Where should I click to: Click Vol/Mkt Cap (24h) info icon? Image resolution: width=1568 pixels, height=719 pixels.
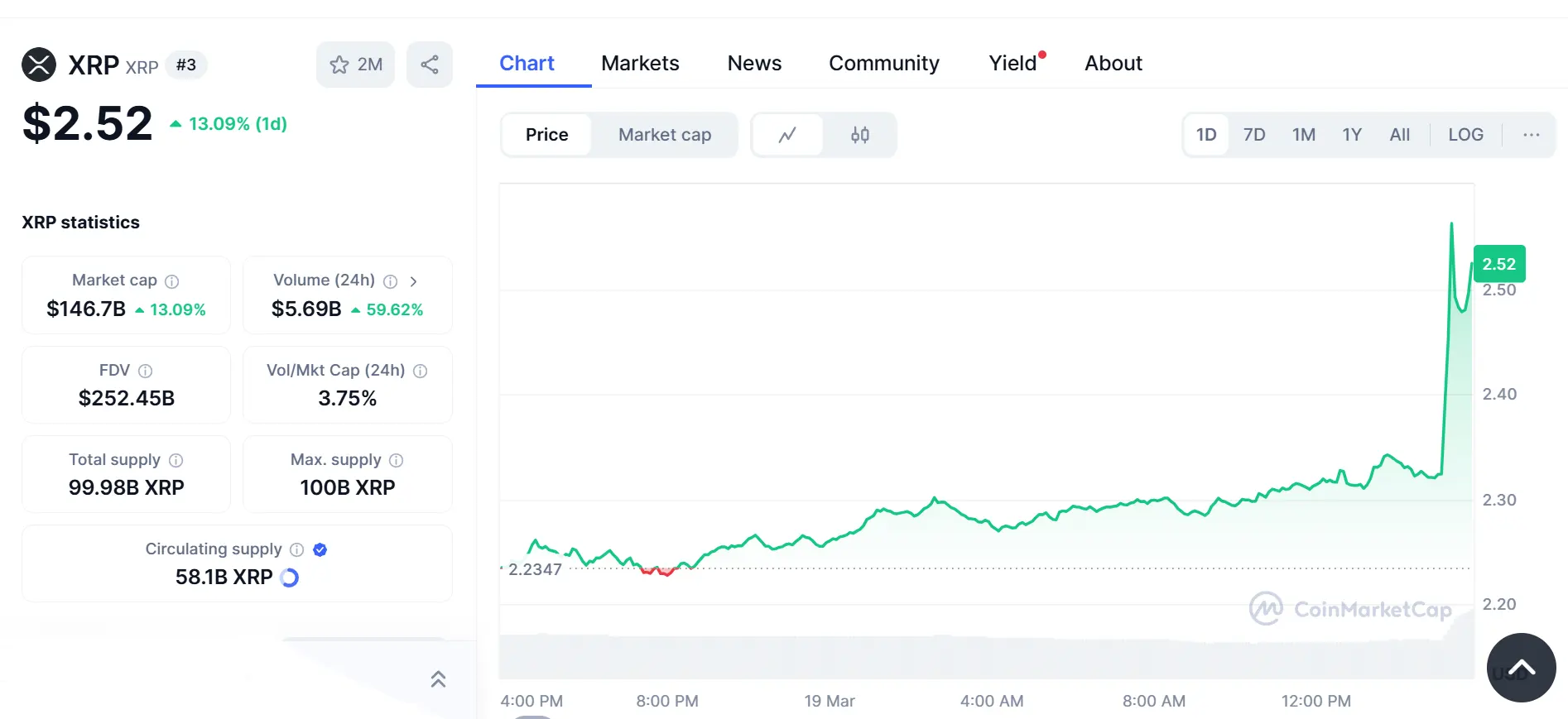point(421,371)
